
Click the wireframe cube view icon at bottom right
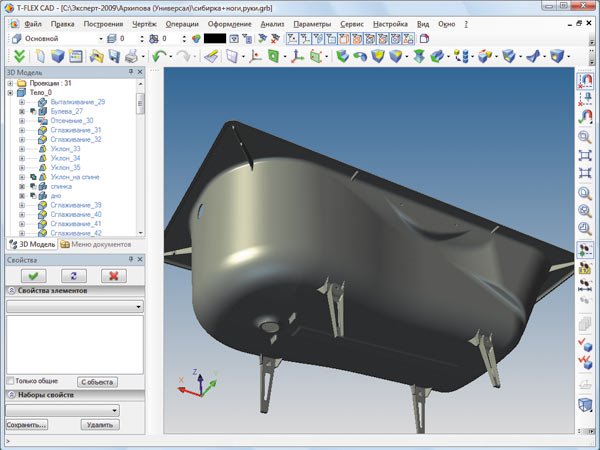coord(585,404)
